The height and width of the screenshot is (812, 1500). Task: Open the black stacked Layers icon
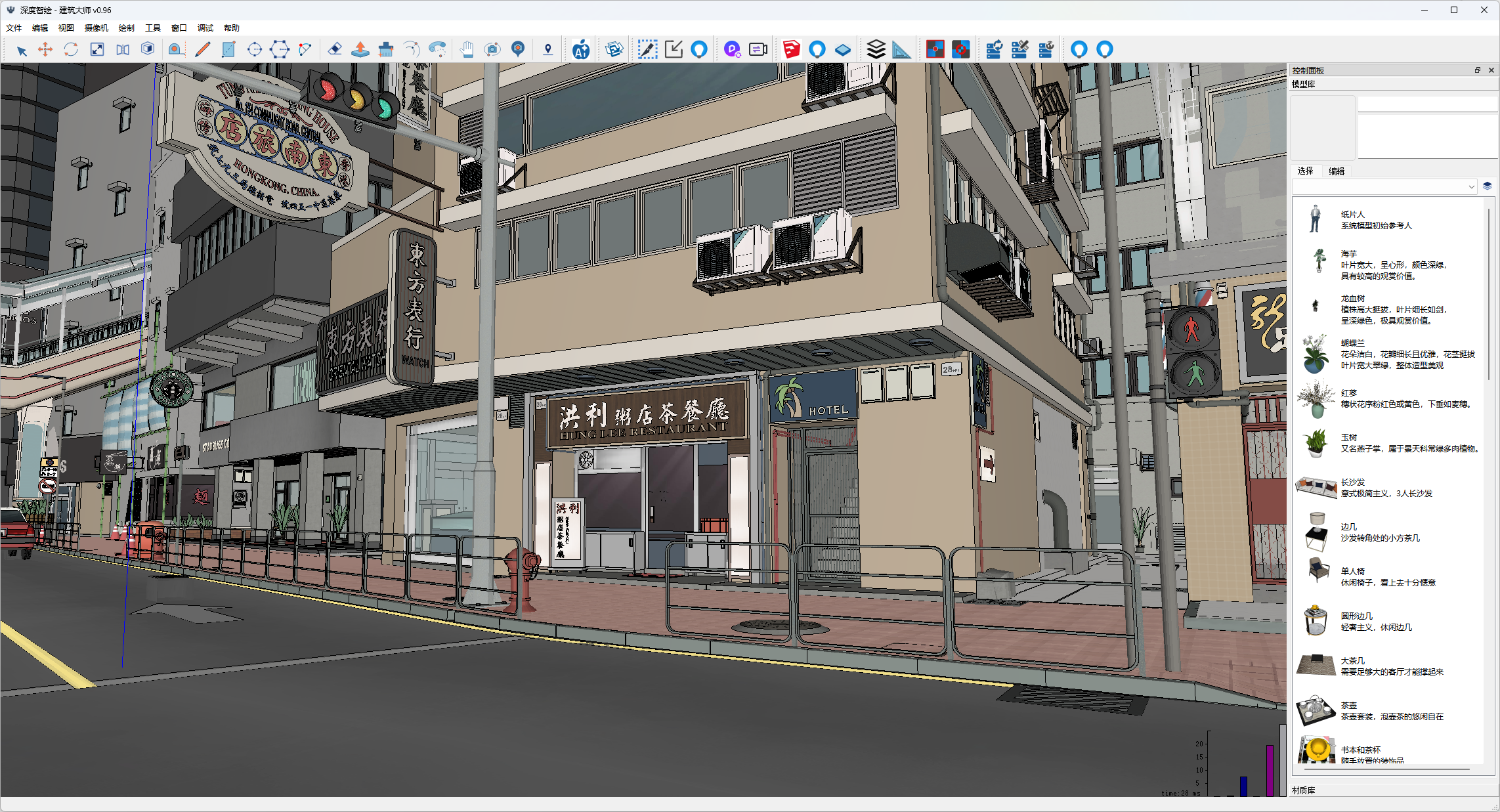[876, 50]
